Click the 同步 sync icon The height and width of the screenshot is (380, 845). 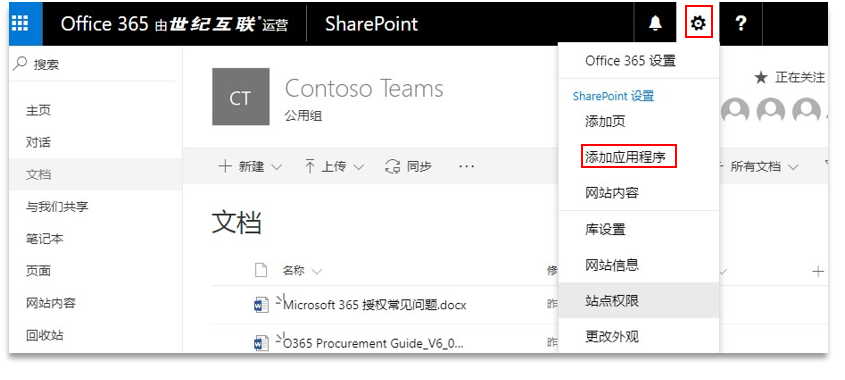(x=393, y=167)
